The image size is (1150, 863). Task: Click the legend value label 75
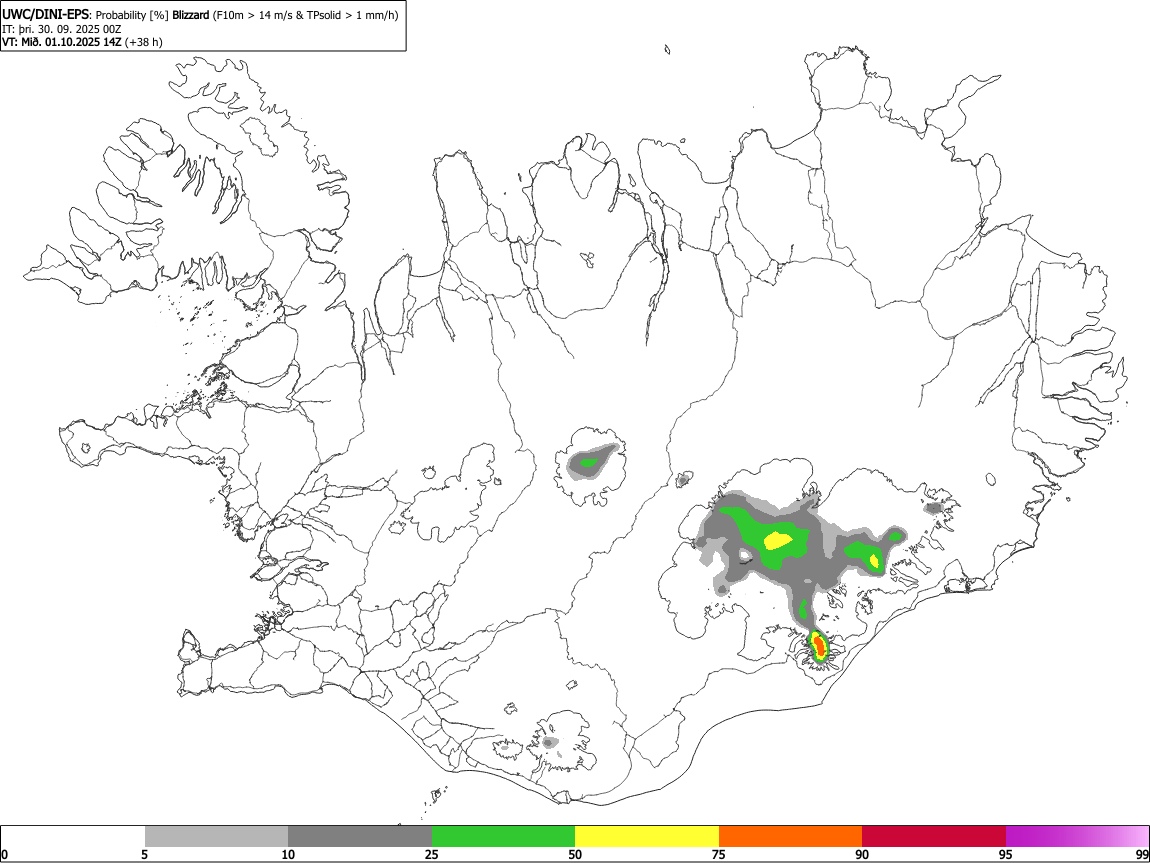coord(719,854)
